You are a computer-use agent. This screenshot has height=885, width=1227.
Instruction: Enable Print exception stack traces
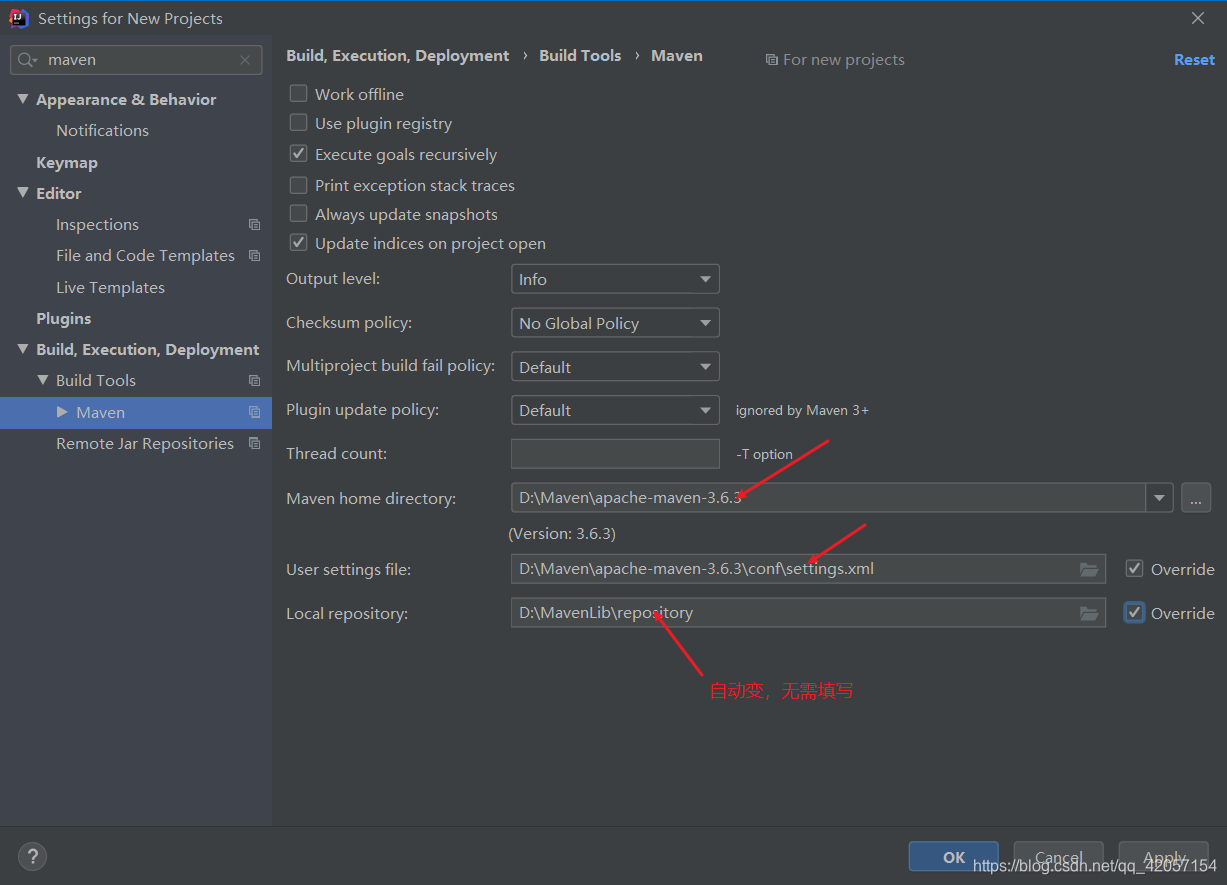pos(298,185)
